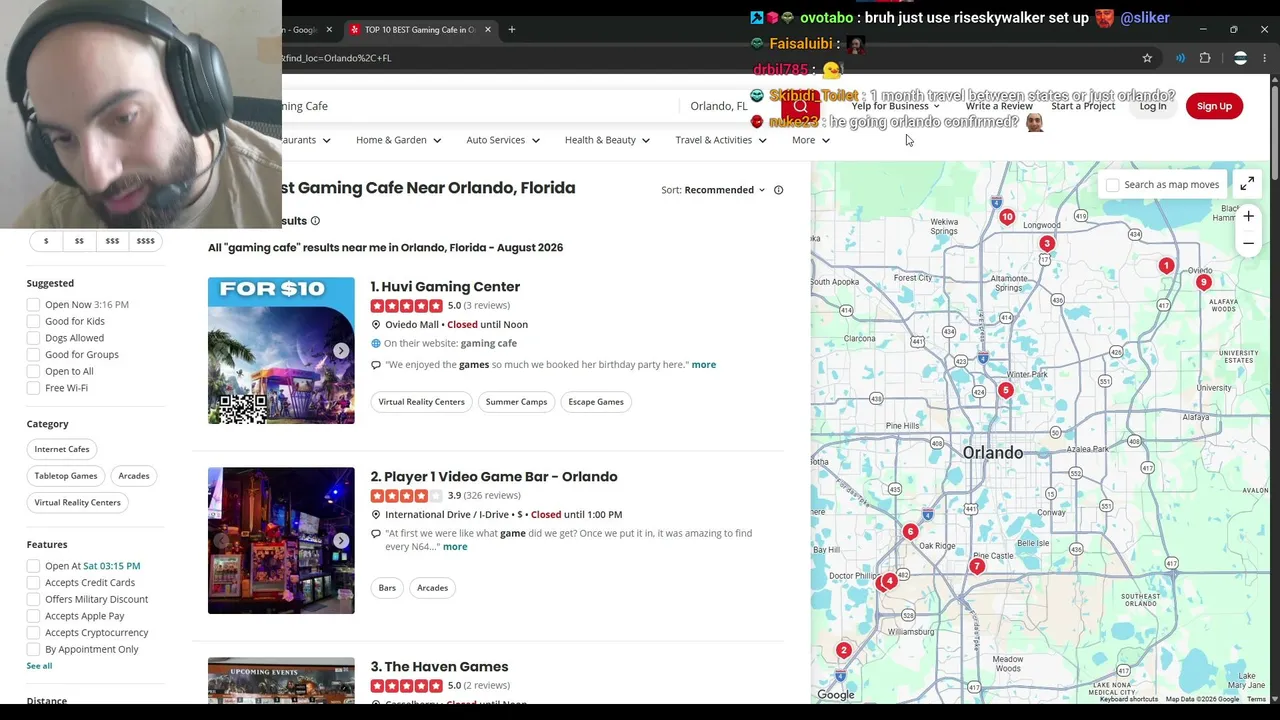Open Start a Project
The width and height of the screenshot is (1280, 720).
click(x=1083, y=106)
